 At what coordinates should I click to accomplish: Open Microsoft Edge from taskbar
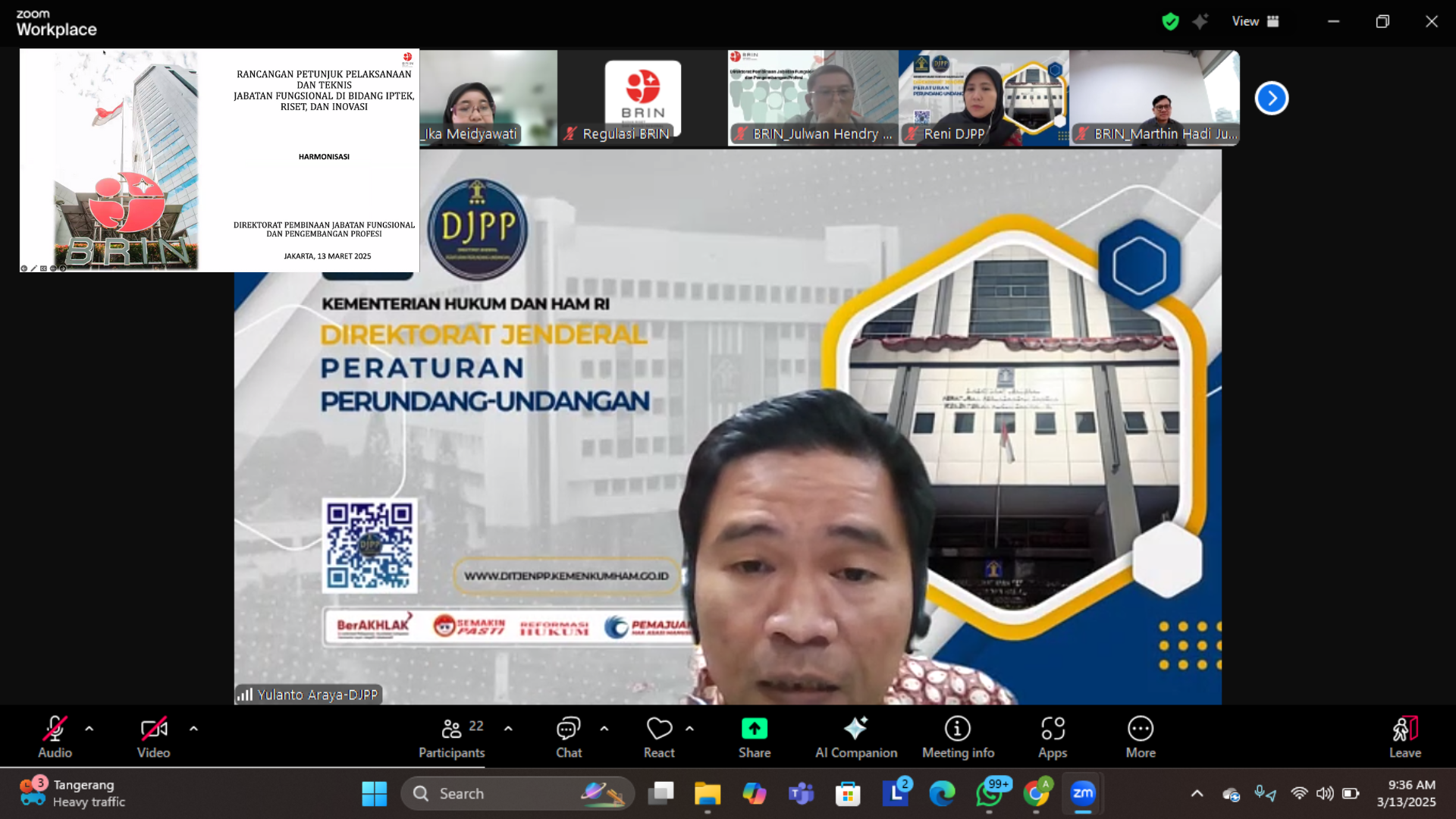[942, 794]
